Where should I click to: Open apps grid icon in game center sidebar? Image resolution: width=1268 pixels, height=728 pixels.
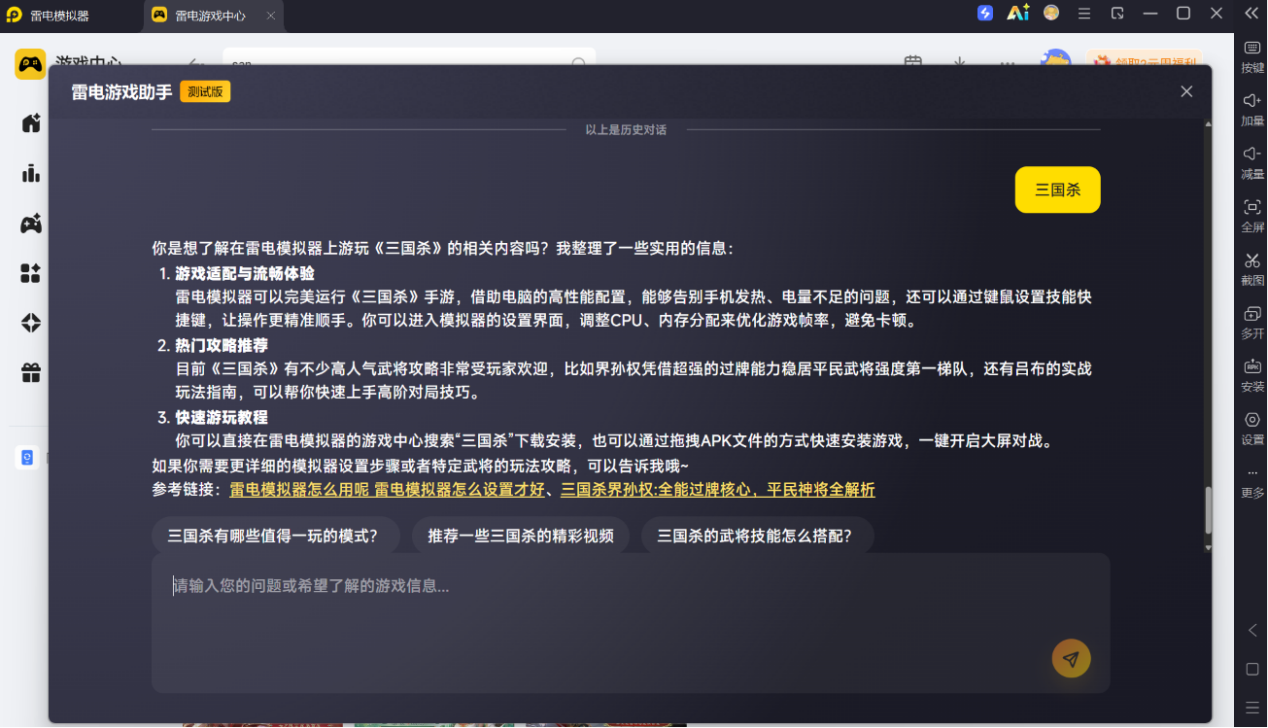point(31,273)
